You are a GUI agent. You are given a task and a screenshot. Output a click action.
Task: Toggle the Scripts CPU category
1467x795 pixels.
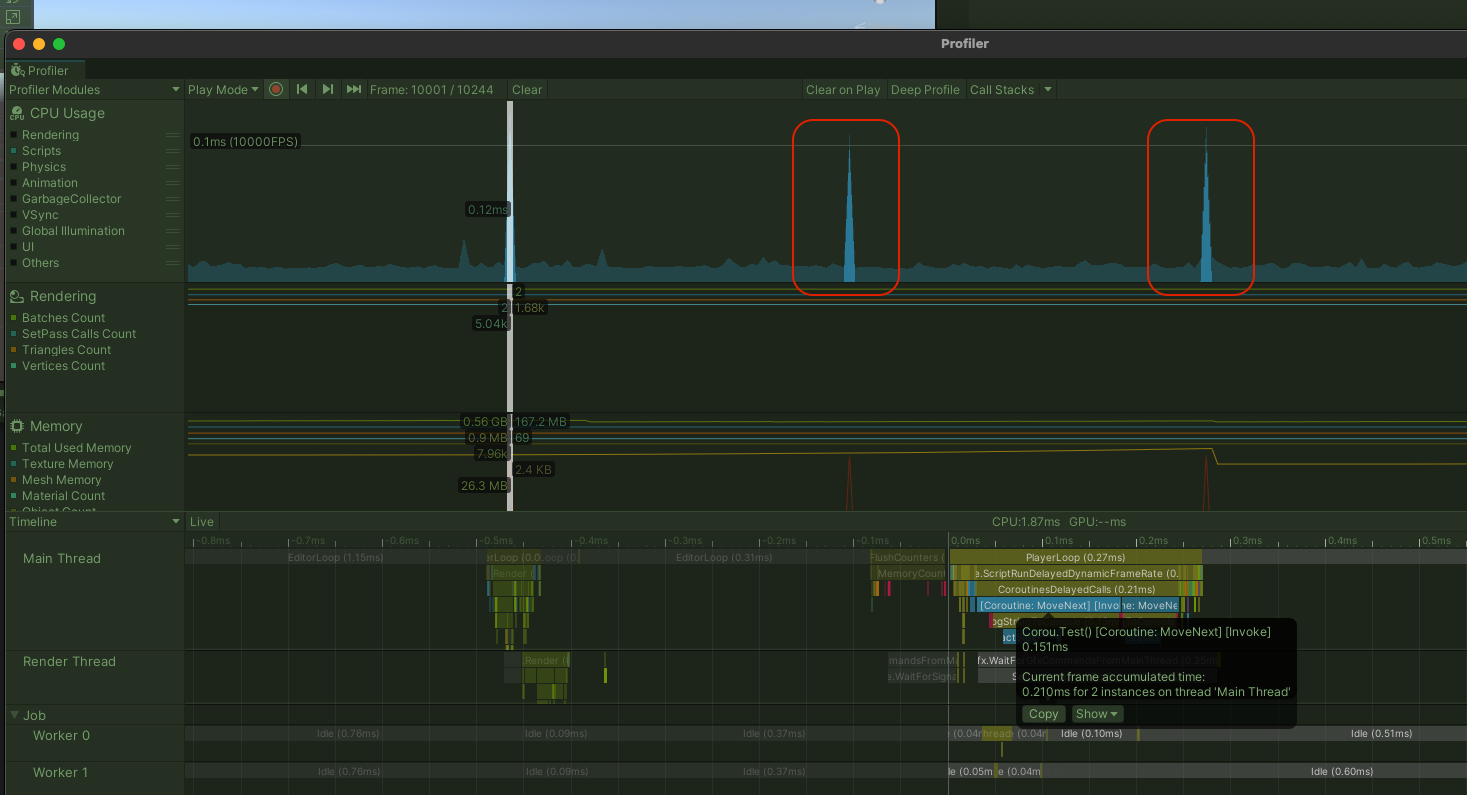[x=14, y=151]
